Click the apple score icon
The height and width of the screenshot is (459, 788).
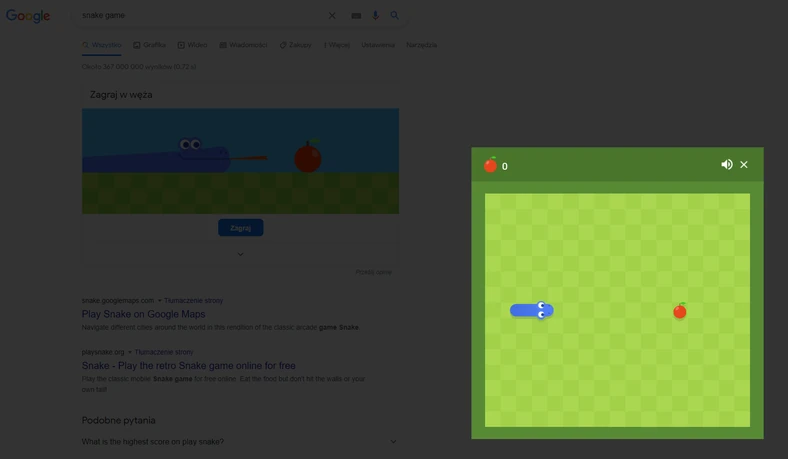pyautogui.click(x=490, y=164)
